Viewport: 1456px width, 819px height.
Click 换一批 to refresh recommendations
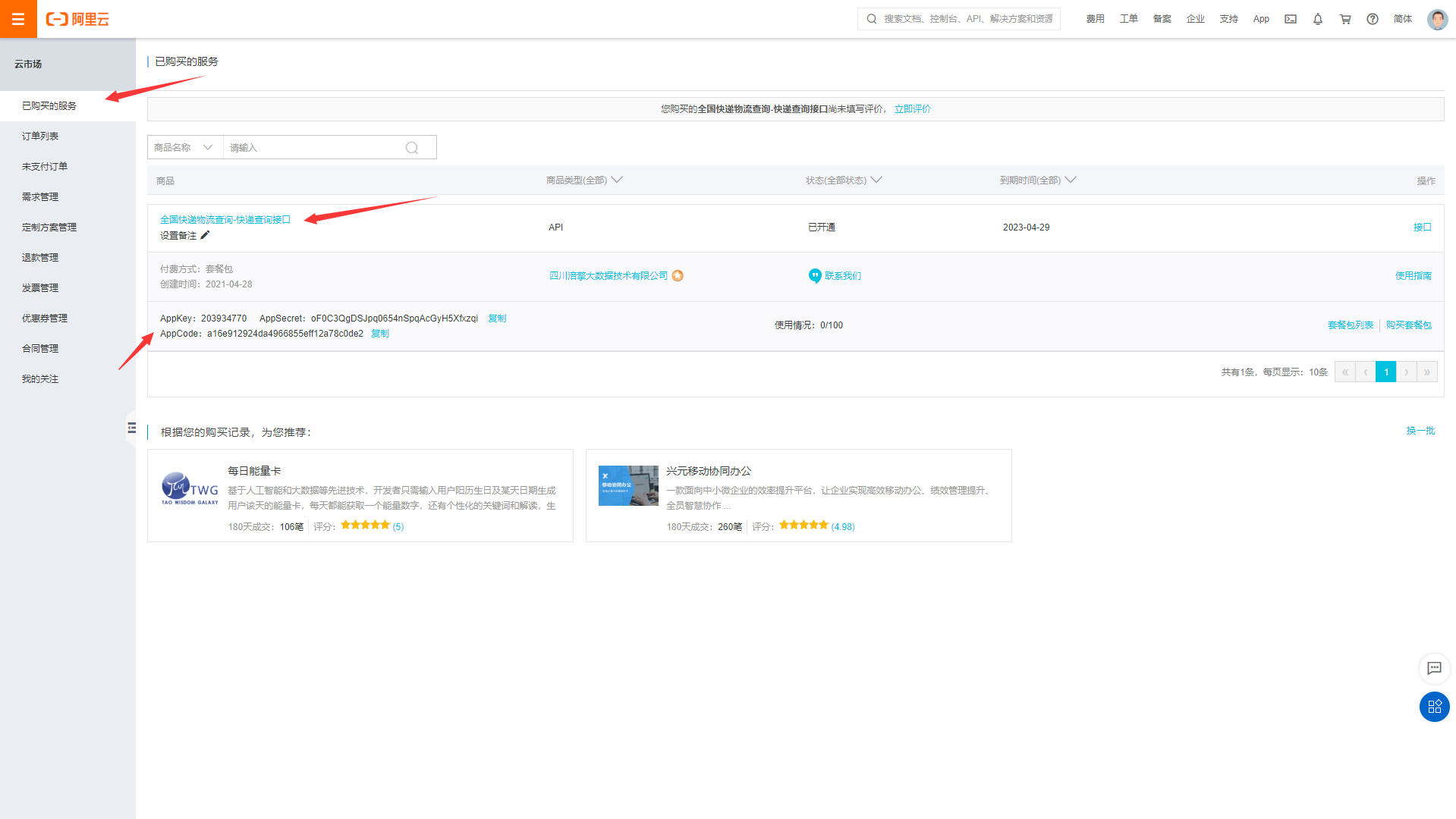[1420, 431]
